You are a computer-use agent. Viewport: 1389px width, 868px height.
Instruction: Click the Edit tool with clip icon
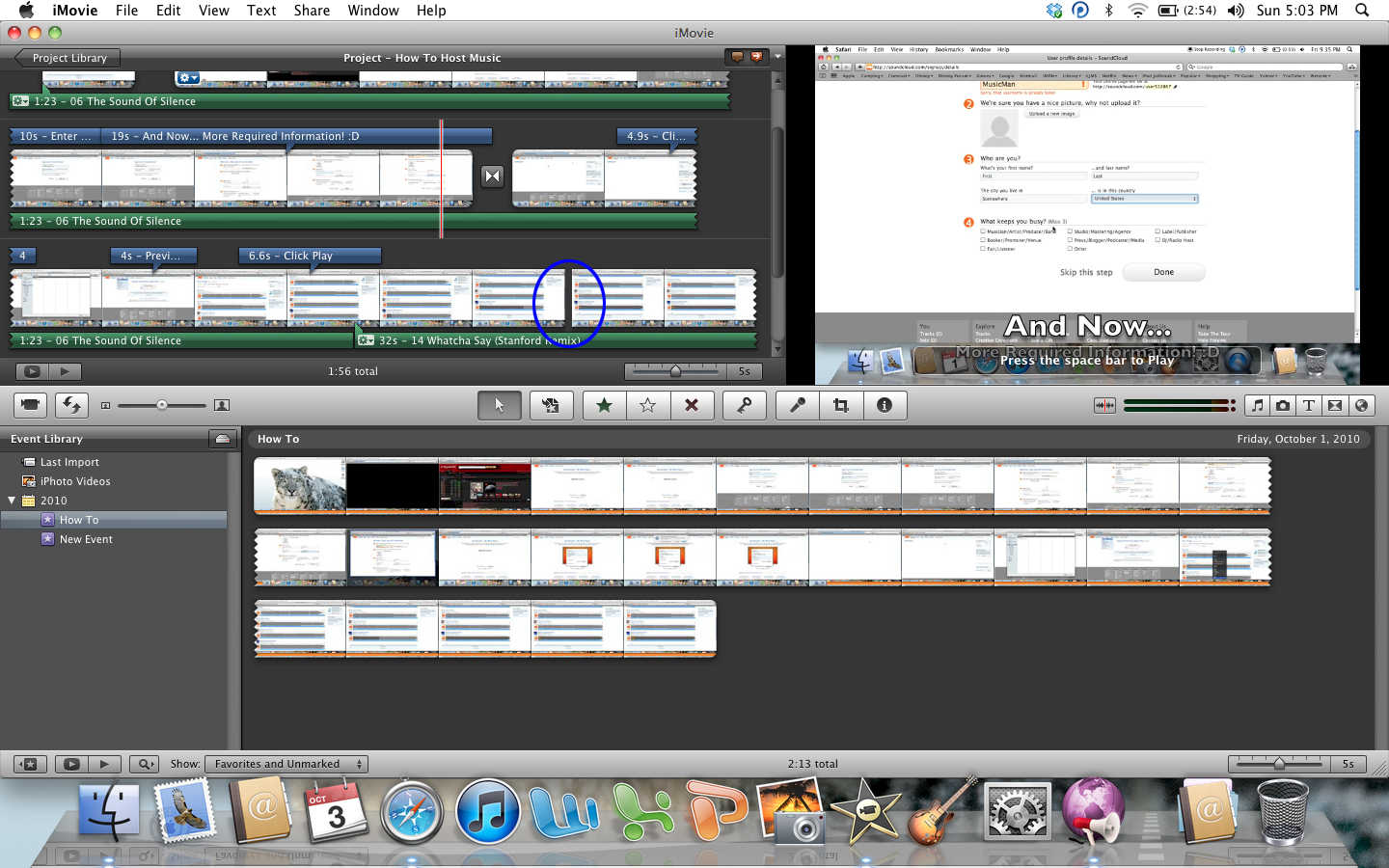pyautogui.click(x=551, y=405)
